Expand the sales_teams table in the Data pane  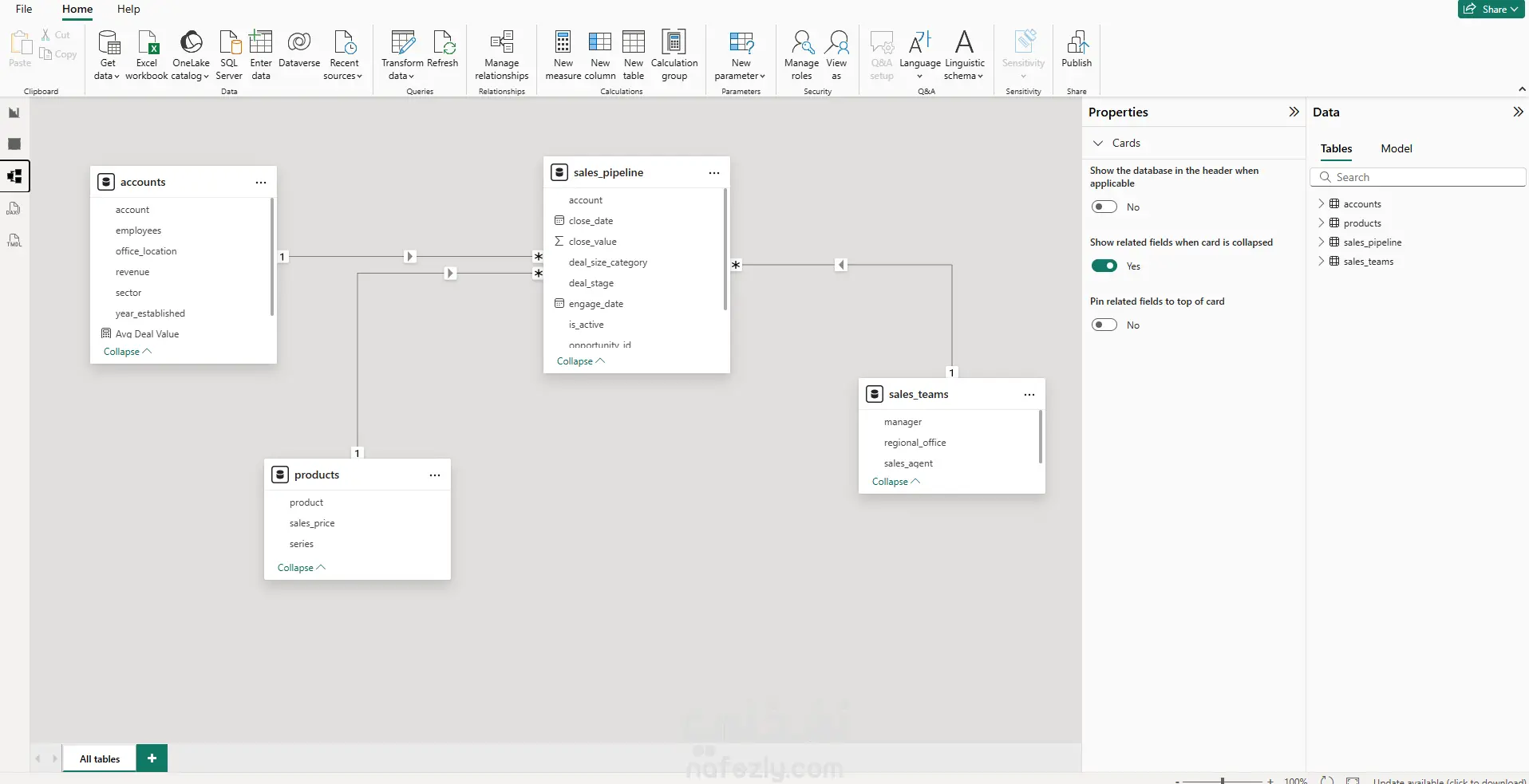click(1322, 262)
